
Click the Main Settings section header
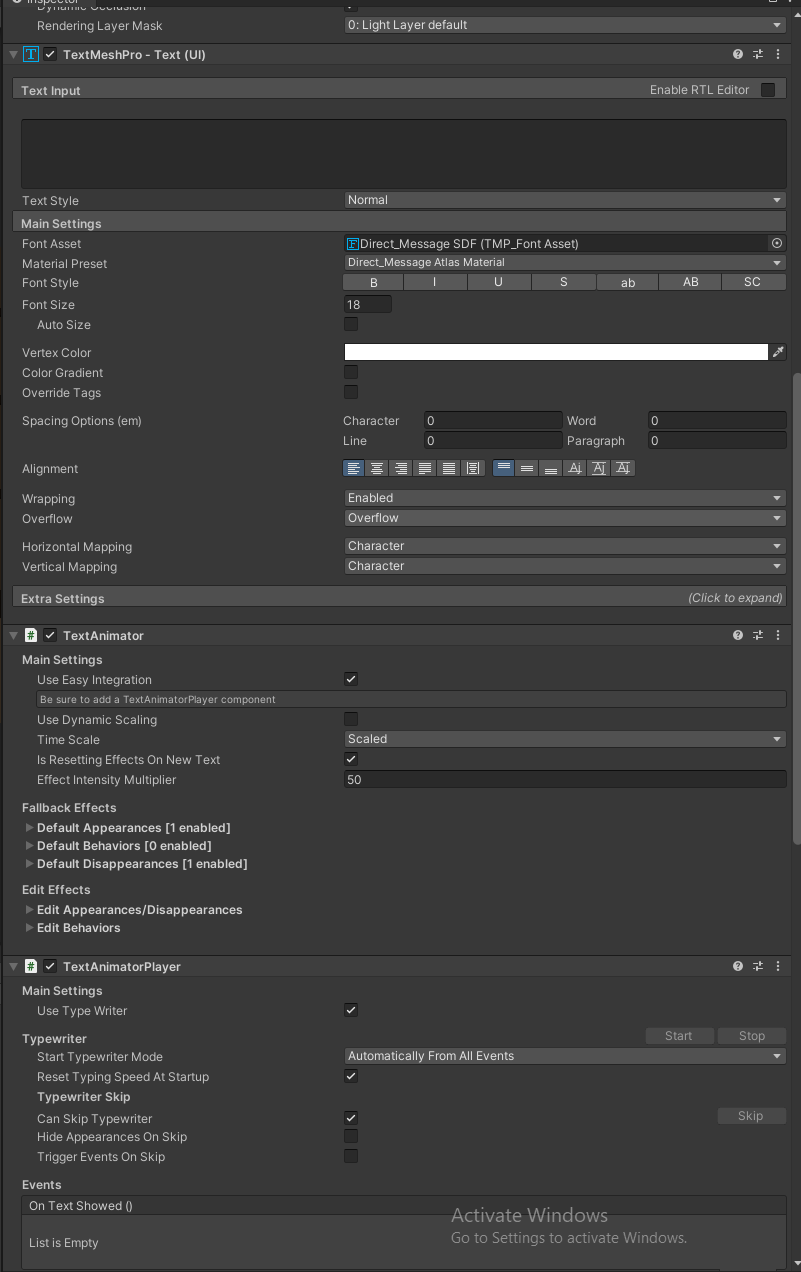61,224
